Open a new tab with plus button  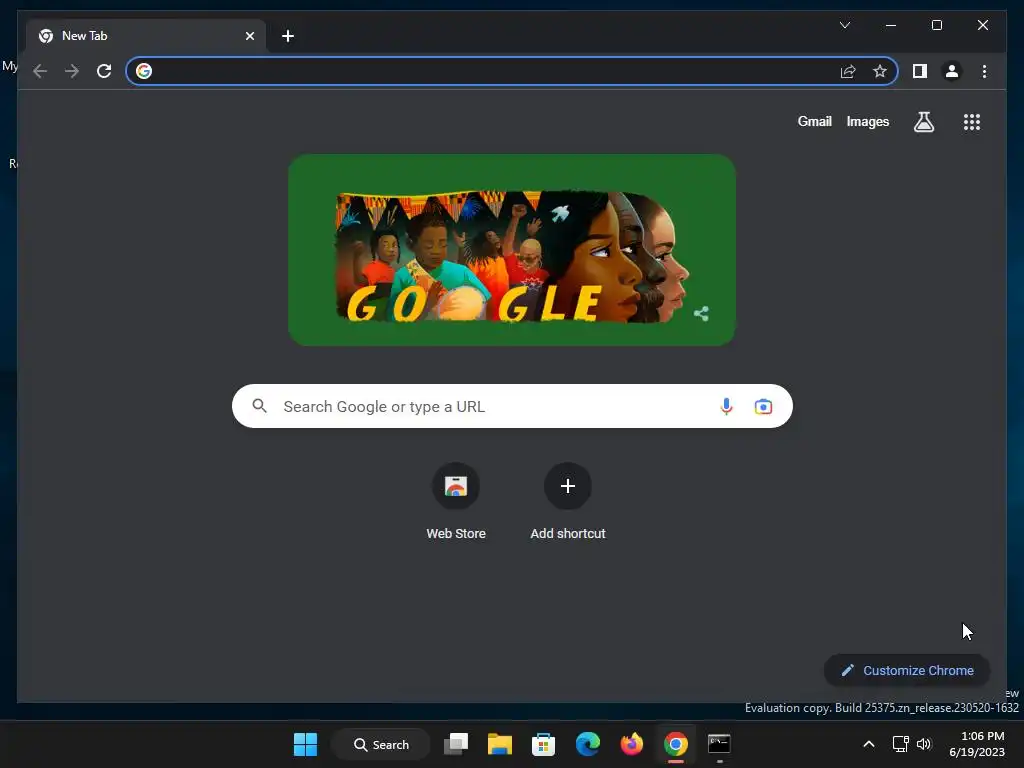coord(288,36)
